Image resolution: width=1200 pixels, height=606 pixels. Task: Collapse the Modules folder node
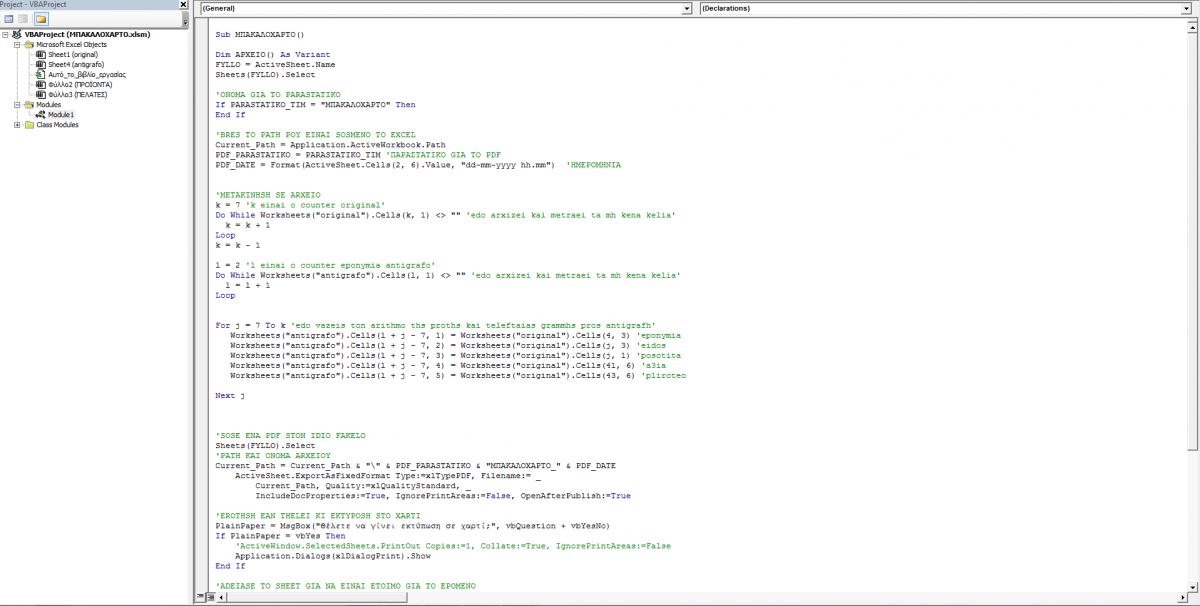(x=16, y=104)
